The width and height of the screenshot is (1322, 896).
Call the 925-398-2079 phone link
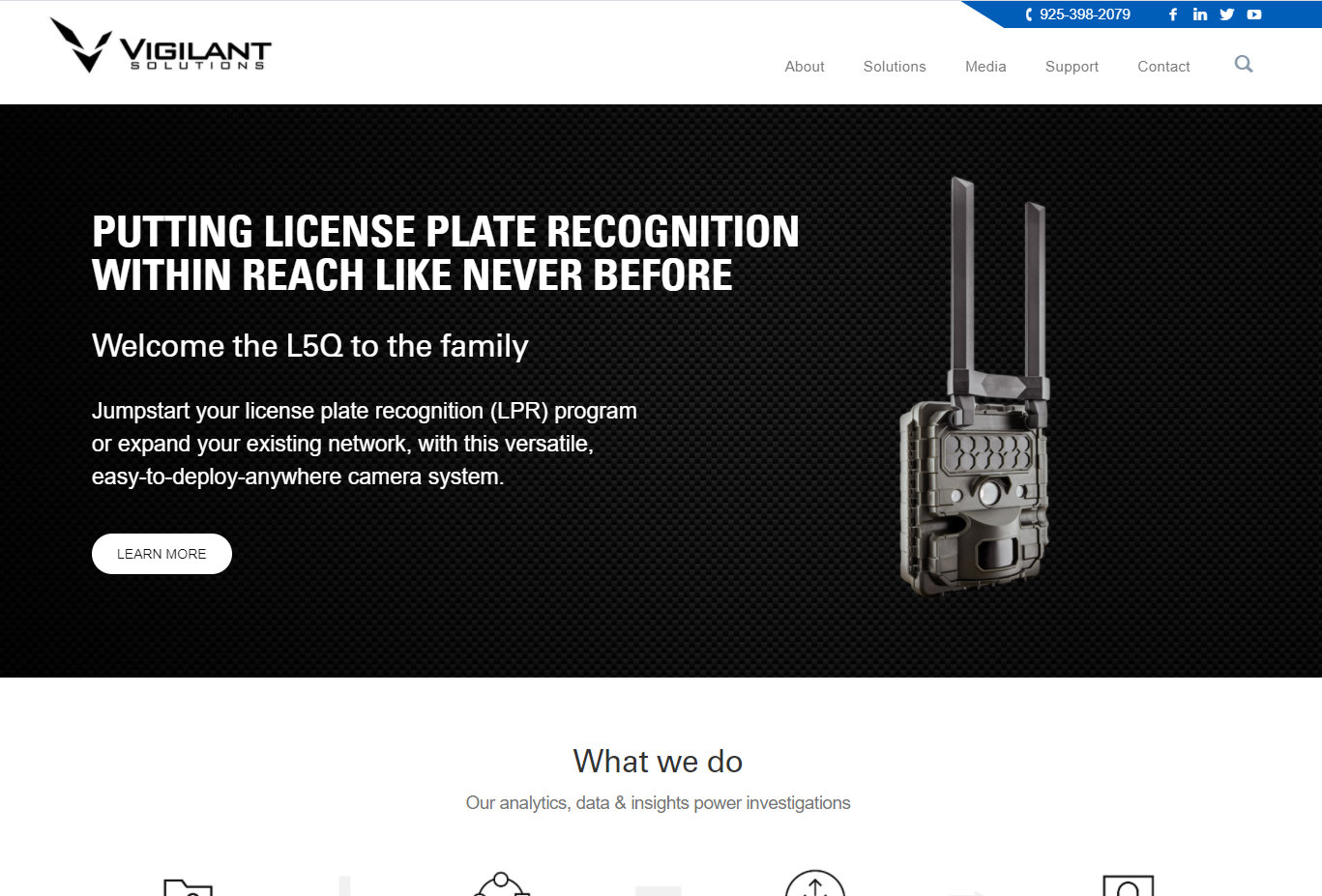pyautogui.click(x=1085, y=14)
